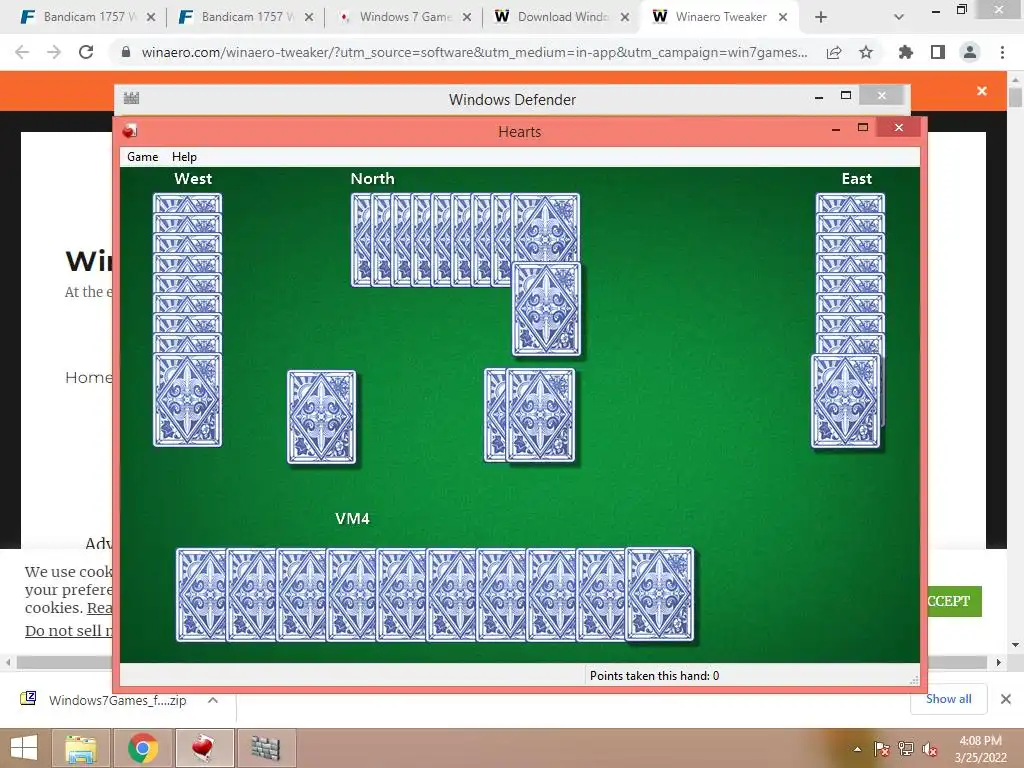Select the rightmost card in VM4's hand
1024x768 pixels.
(x=660, y=594)
